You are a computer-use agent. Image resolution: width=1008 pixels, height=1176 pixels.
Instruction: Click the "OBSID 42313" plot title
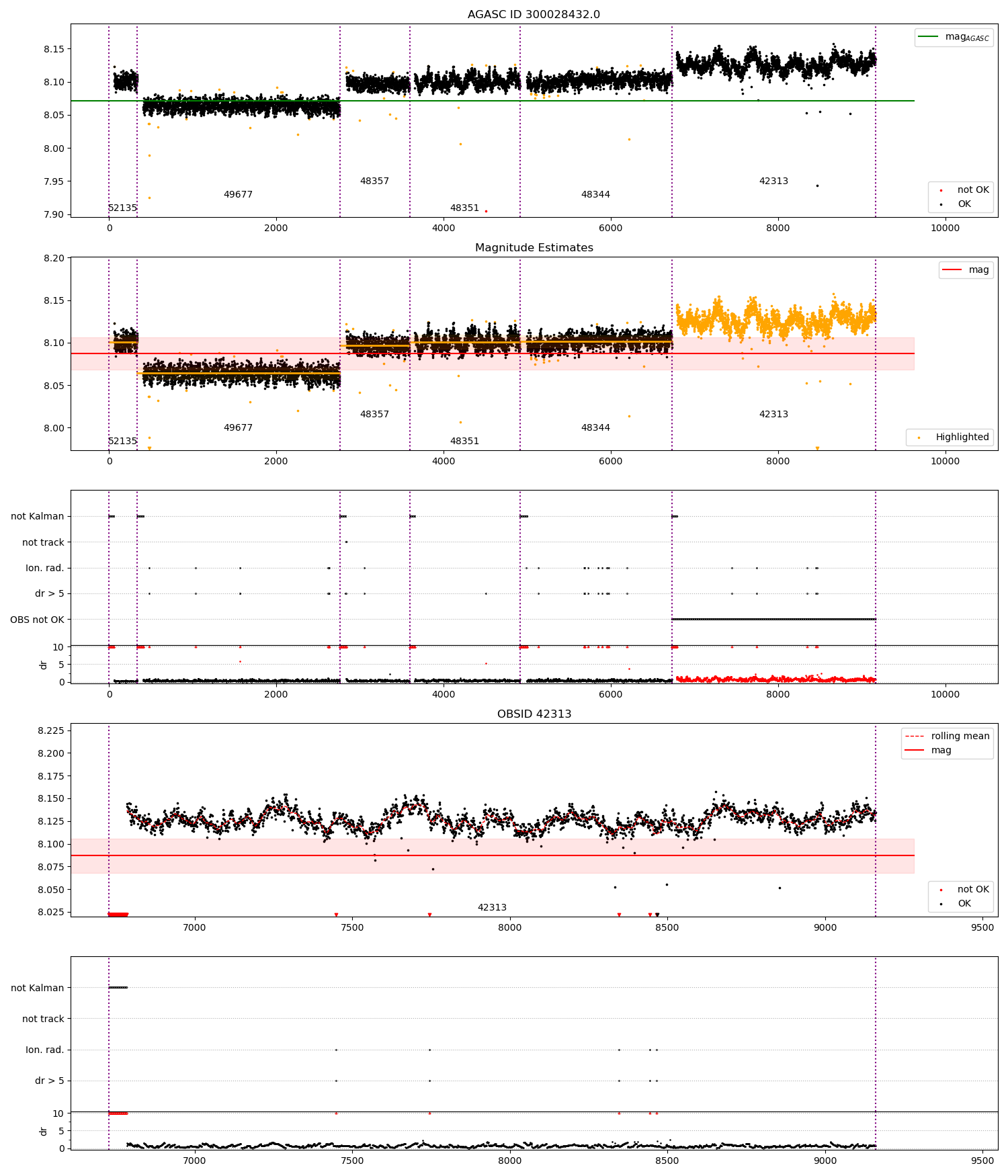tap(534, 714)
